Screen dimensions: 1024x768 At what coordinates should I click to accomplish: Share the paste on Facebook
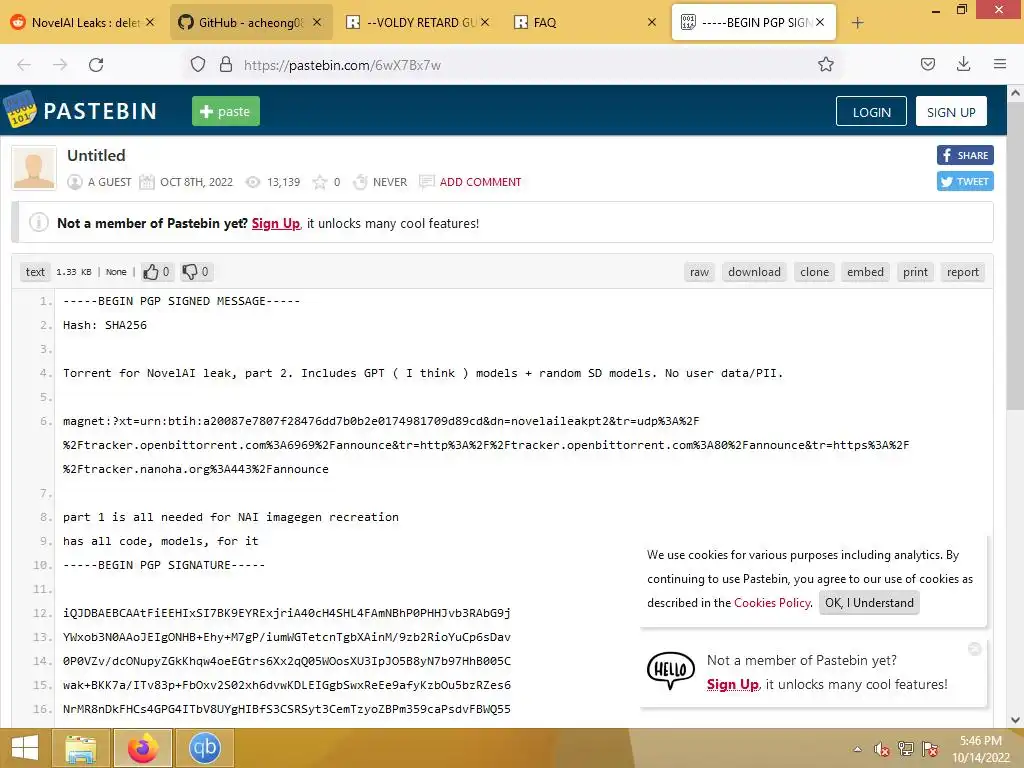point(965,155)
